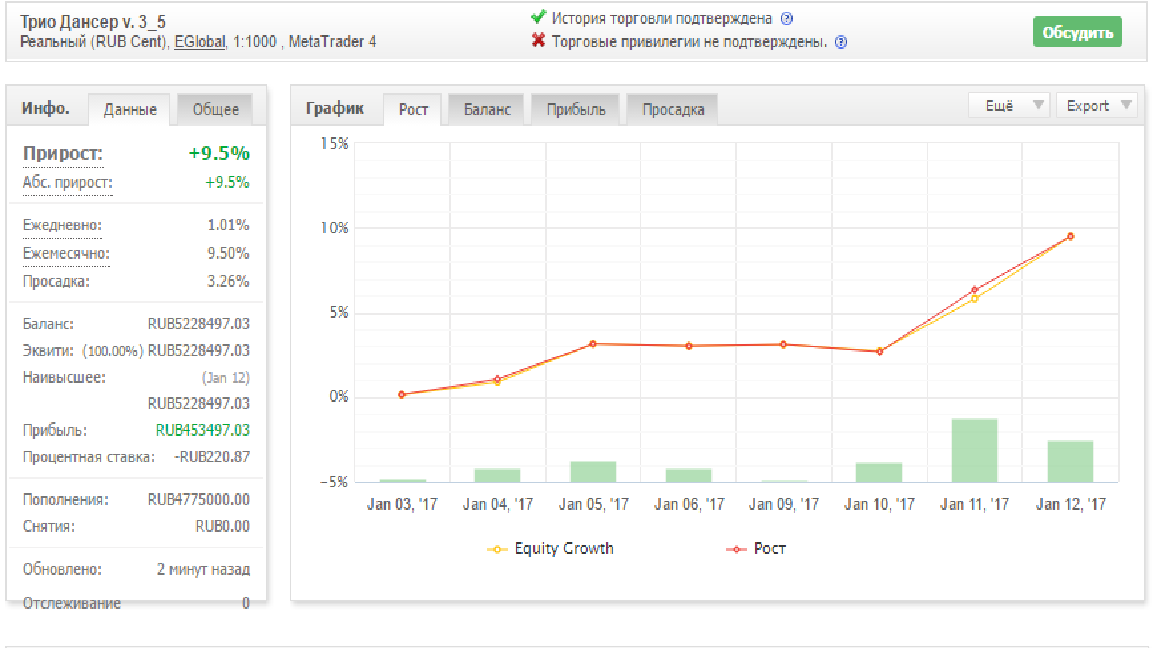The width and height of the screenshot is (1152, 648).
Task: Open help icon beside trading privileges
Action: (841, 42)
